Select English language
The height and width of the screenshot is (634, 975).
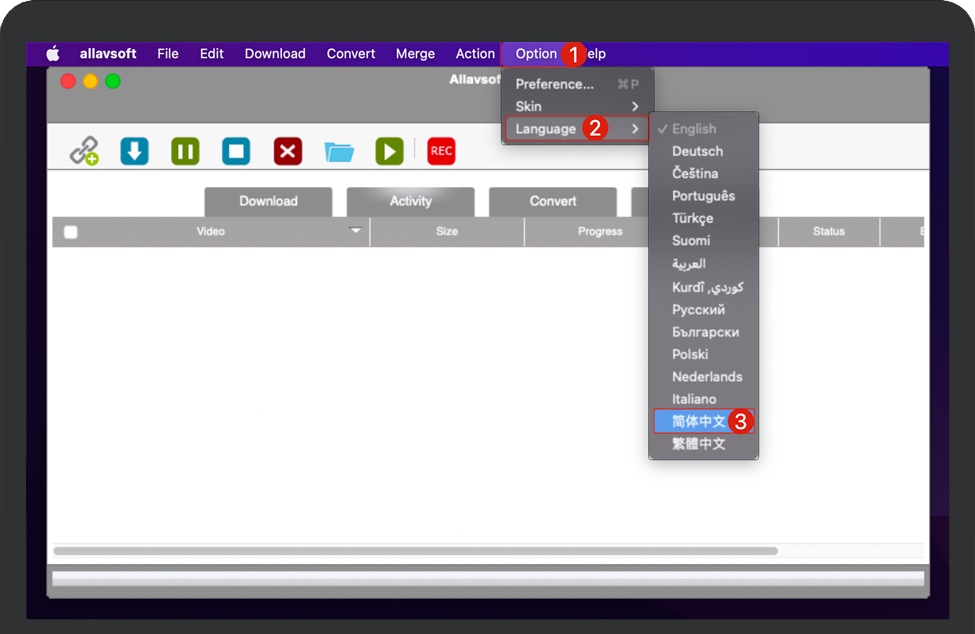[x=703, y=129]
